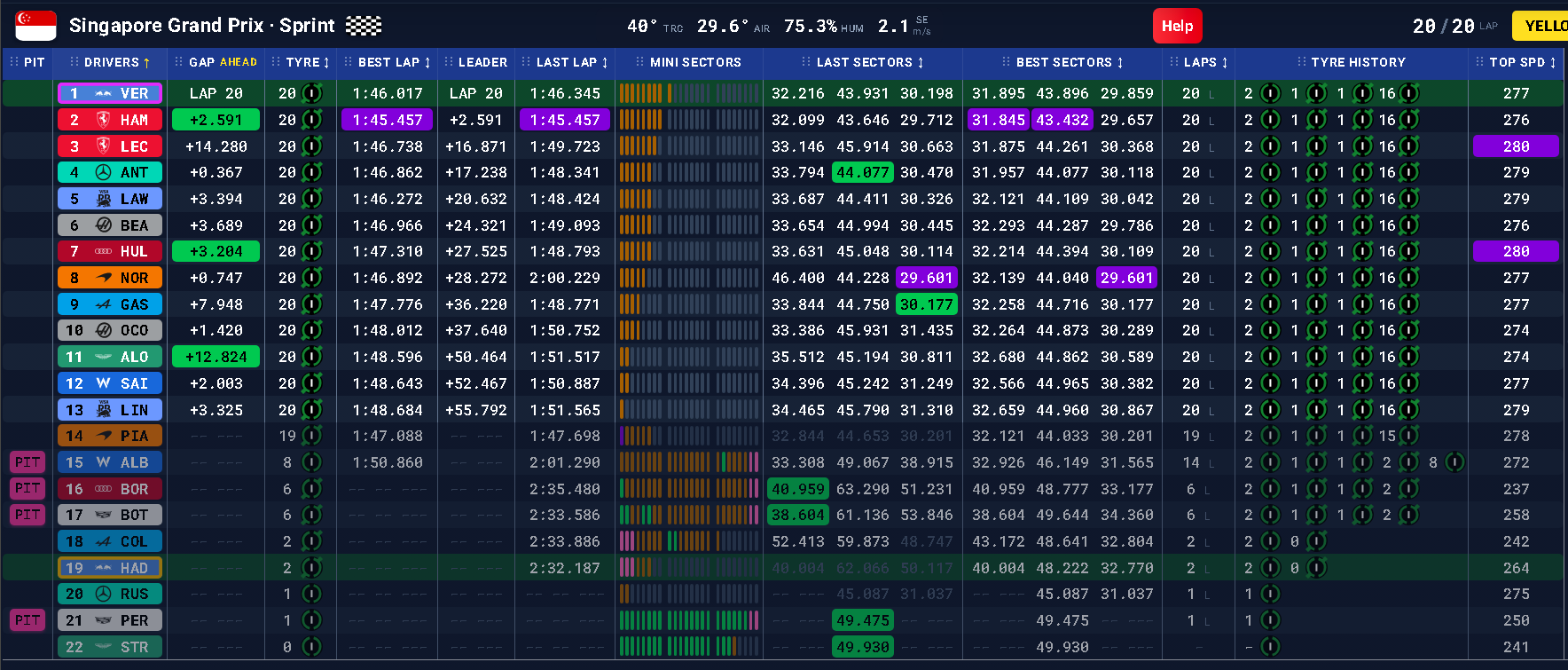Toggle the GAP AHEAD column mode
This screenshot has height=670, width=1568.
point(239,62)
